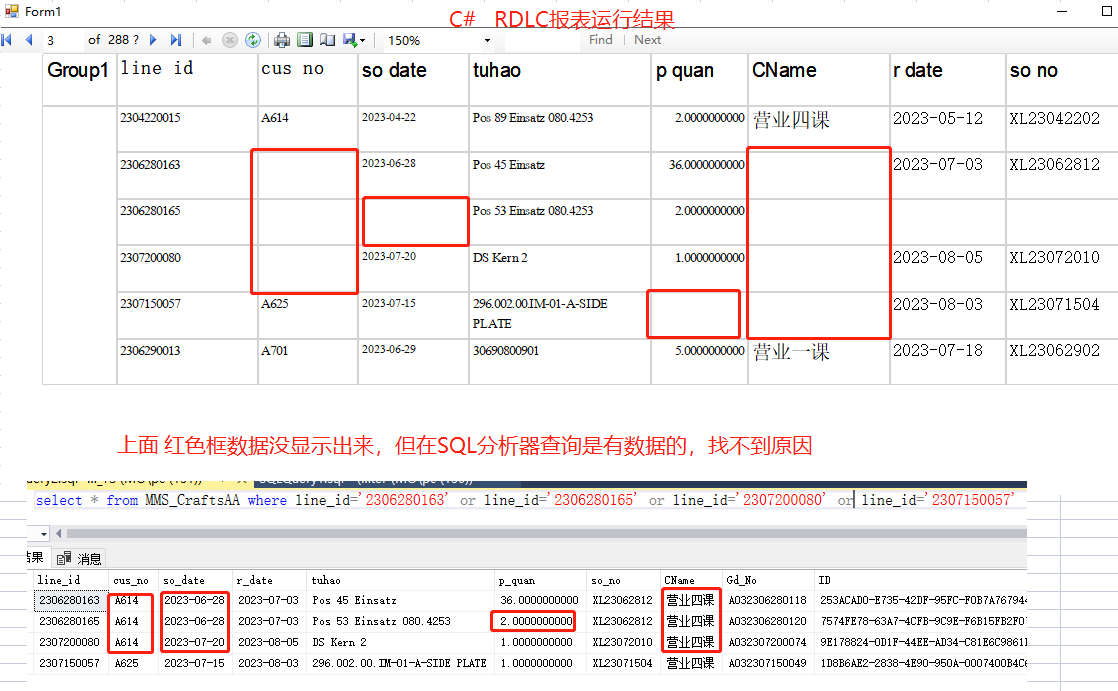The height and width of the screenshot is (691, 1118).
Task: Jump to the first report page
Action: pyautogui.click(x=7, y=40)
